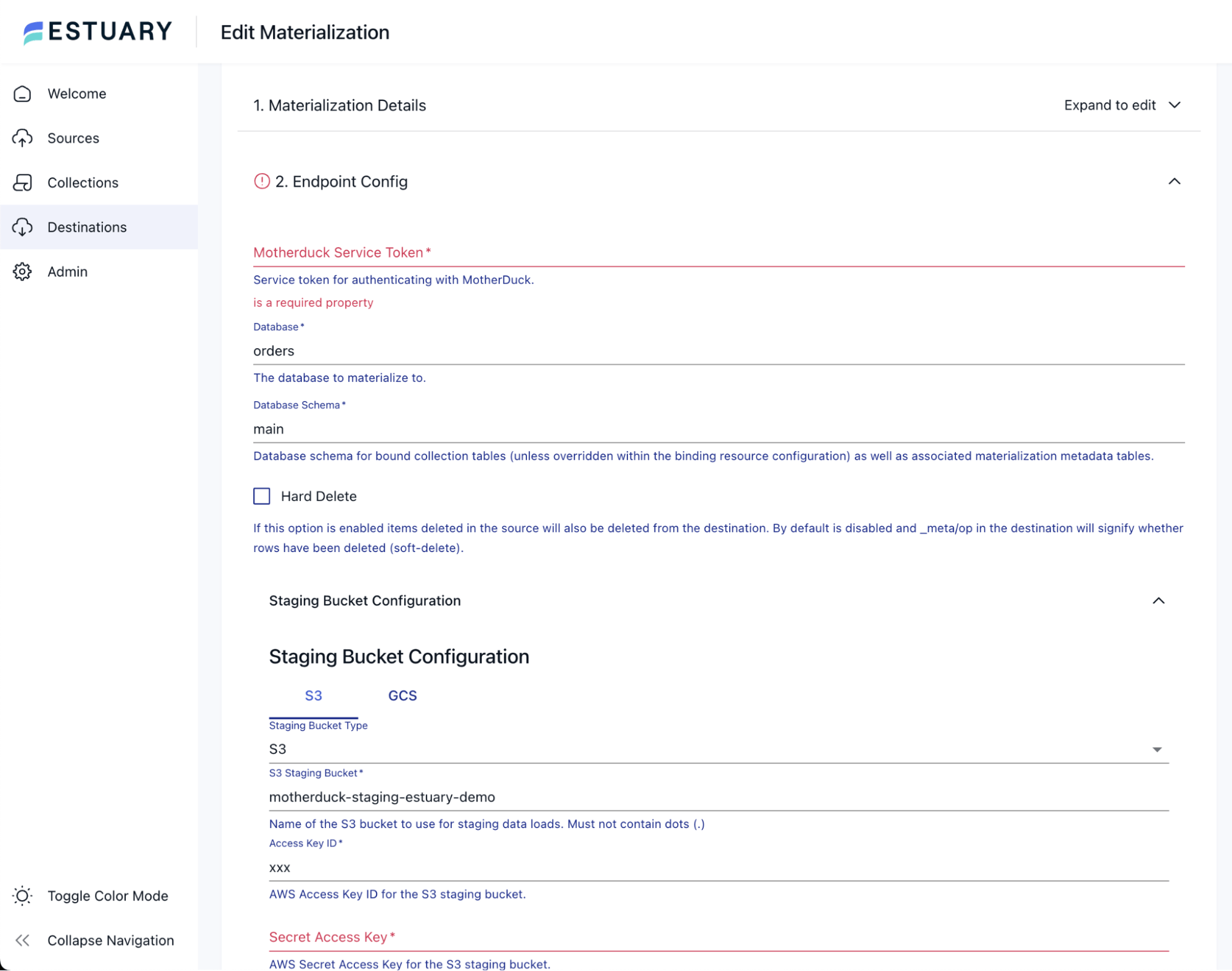Viewport: 1232px width, 971px height.
Task: Click the Hard Delete label text
Action: coord(319,497)
